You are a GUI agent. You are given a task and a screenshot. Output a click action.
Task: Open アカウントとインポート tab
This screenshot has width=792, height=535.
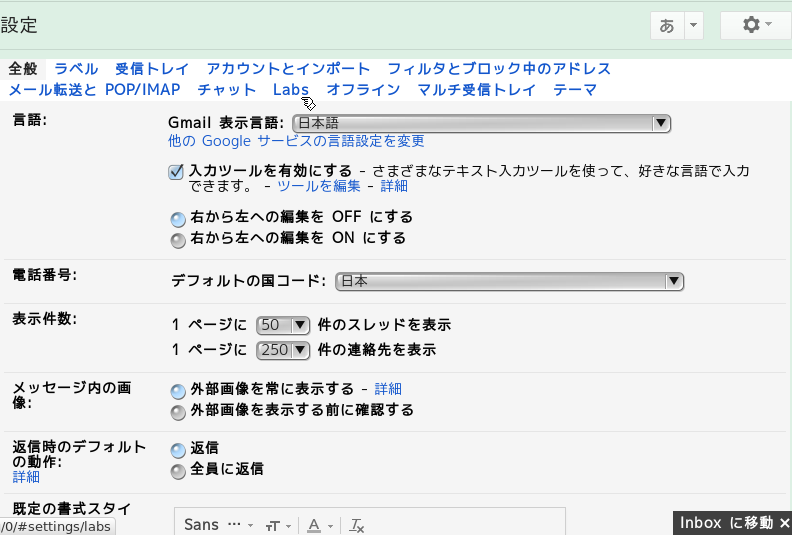(288, 68)
